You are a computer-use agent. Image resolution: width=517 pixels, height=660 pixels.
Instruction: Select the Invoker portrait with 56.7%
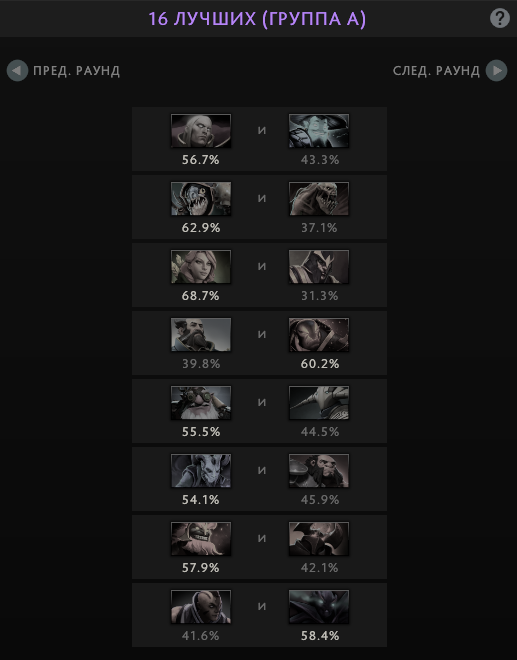pyautogui.click(x=201, y=130)
